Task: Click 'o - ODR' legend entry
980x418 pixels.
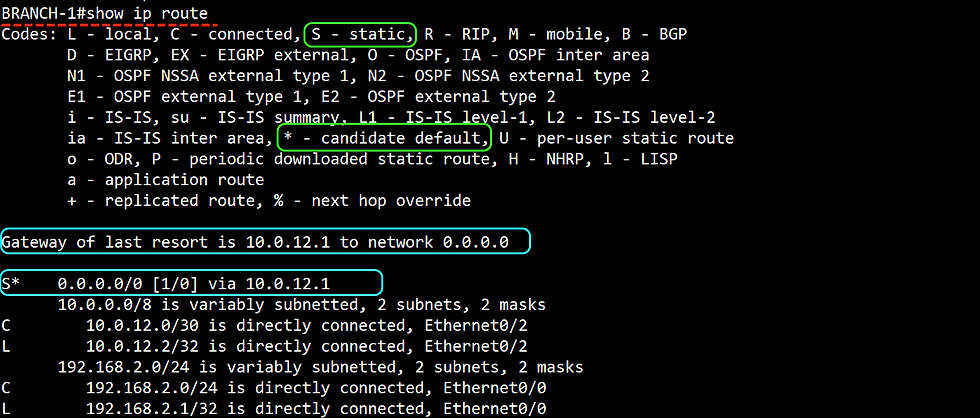Action: coord(105,159)
